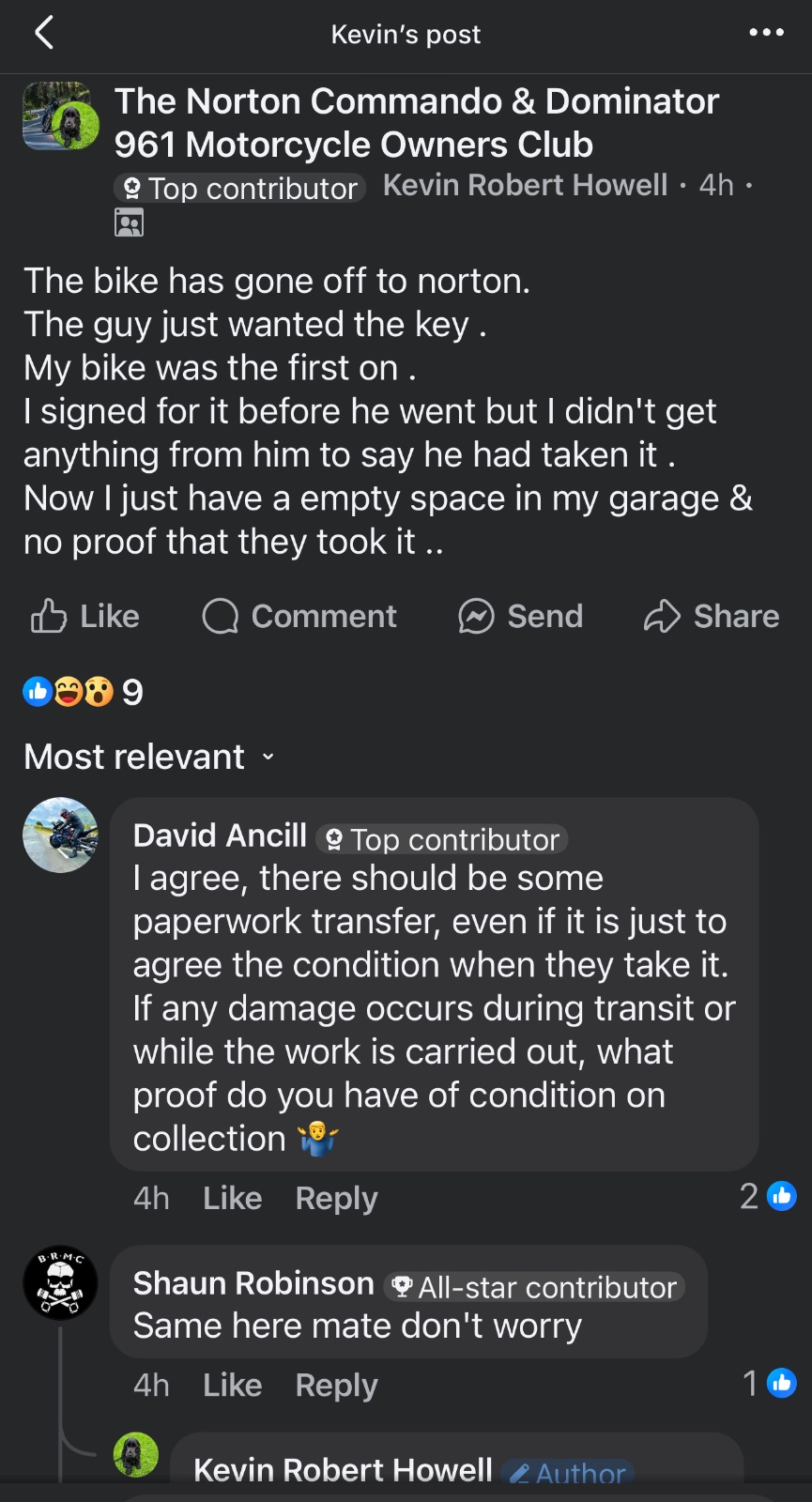
Task: Like David Ancill's comment
Action: [232, 1198]
